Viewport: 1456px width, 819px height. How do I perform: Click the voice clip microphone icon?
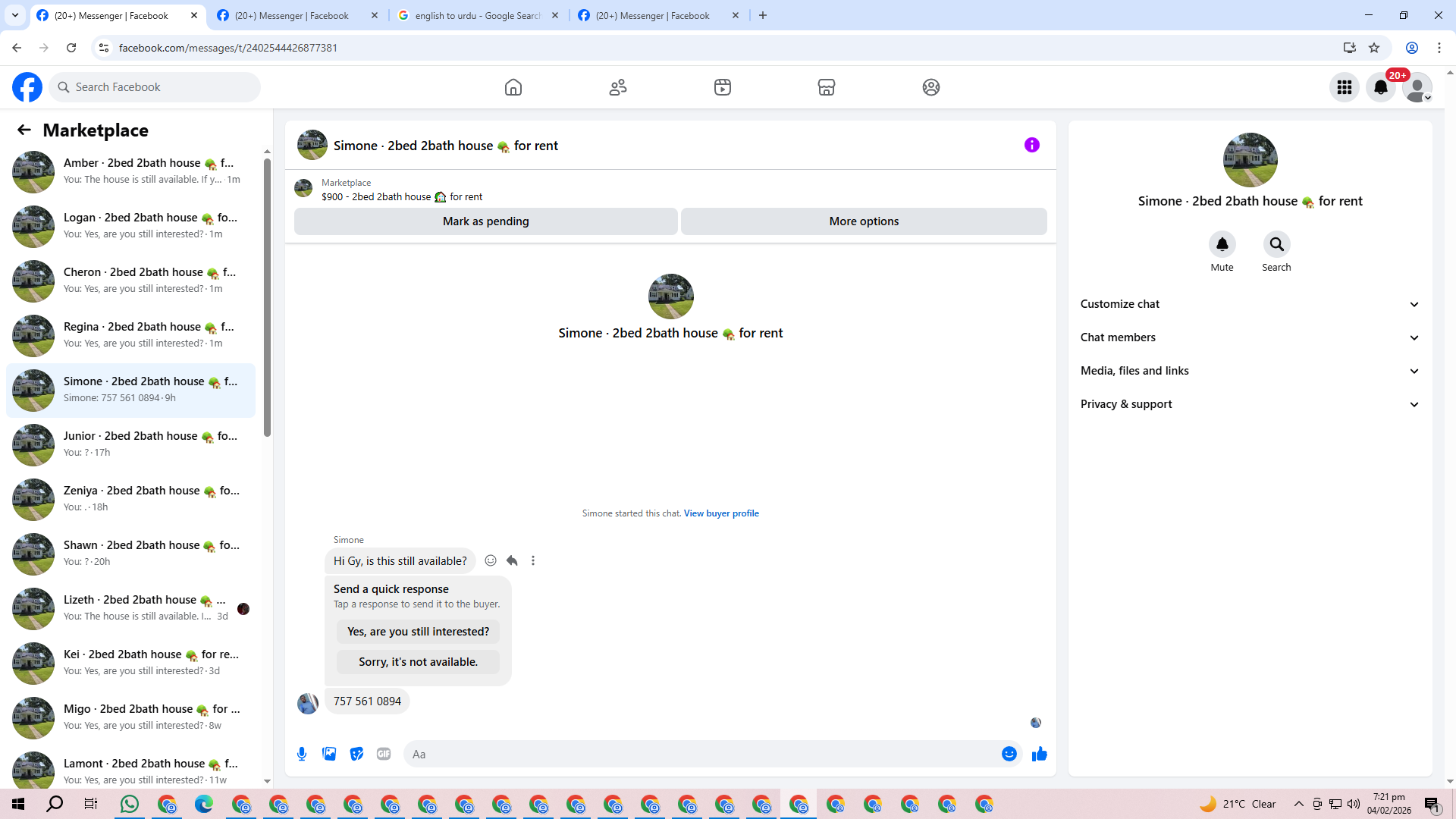coord(302,754)
